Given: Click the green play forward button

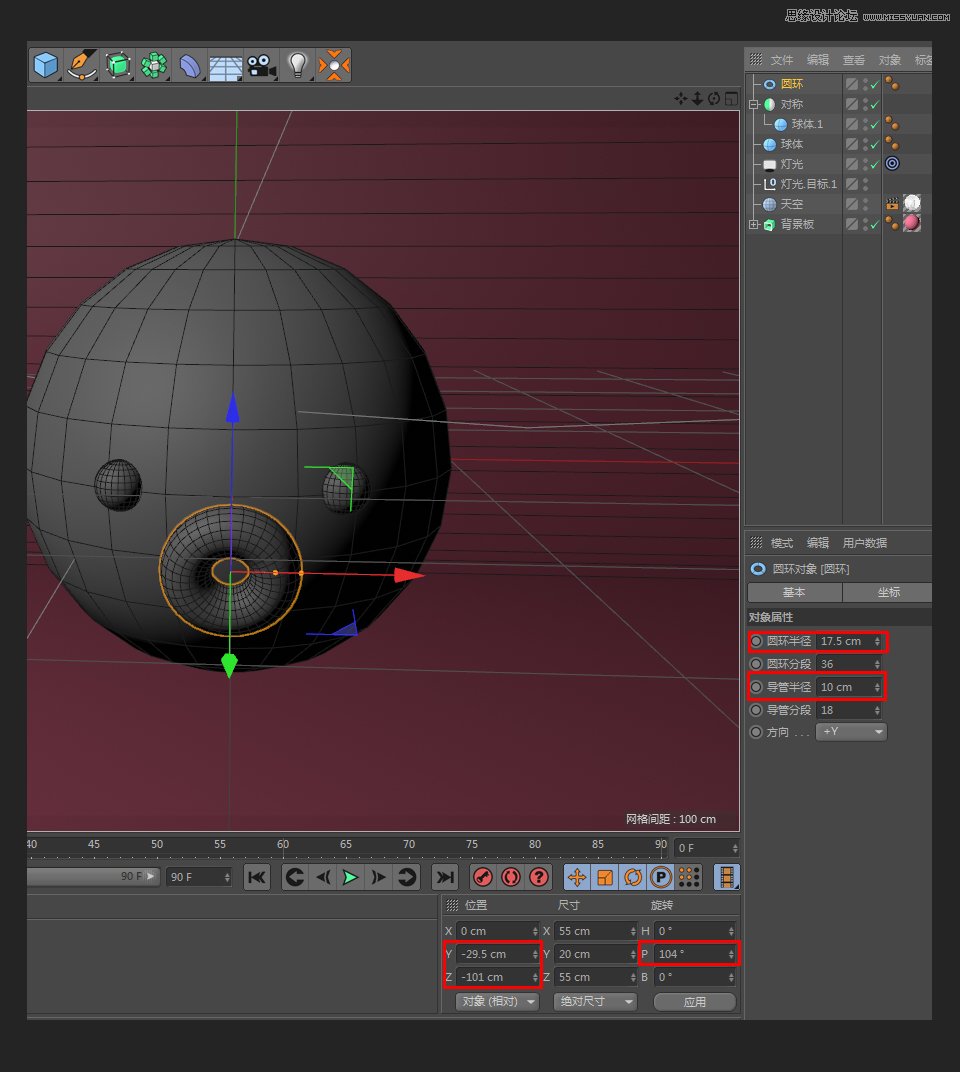Looking at the screenshot, I should tap(350, 877).
